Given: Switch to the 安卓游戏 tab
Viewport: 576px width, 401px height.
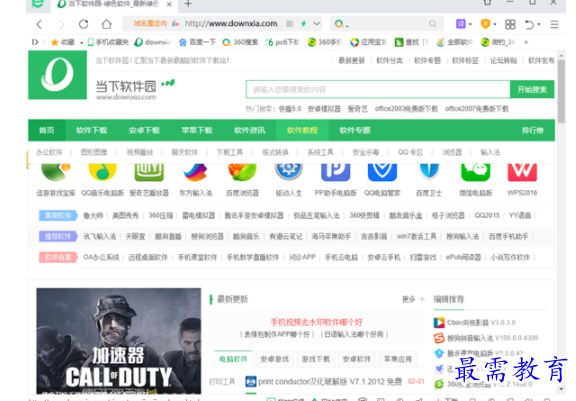Looking at the screenshot, I should coord(274,359).
